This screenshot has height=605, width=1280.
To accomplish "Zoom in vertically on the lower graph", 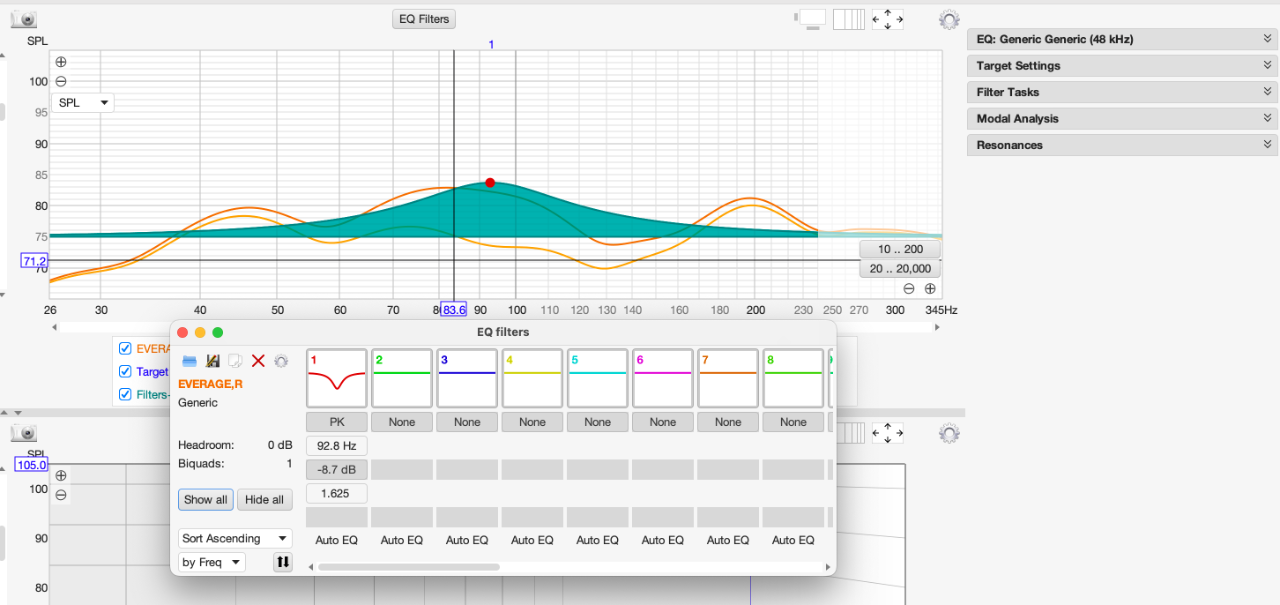I will (x=61, y=476).
